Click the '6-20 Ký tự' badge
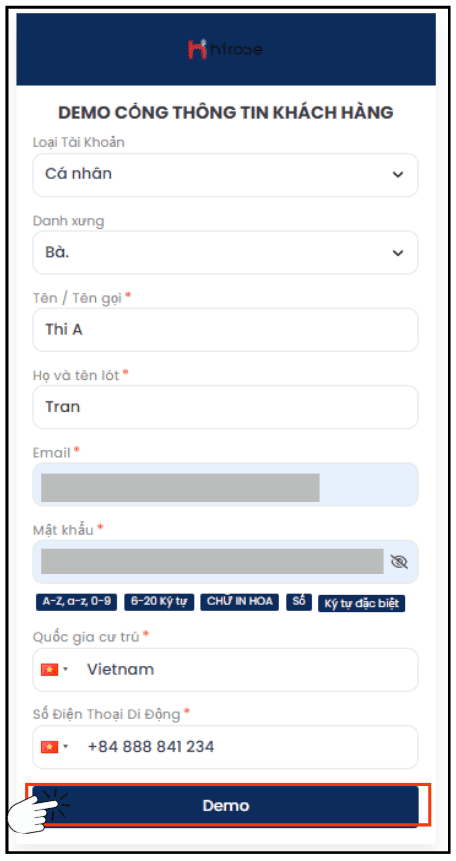The height and width of the screenshot is (861, 456). [159, 601]
